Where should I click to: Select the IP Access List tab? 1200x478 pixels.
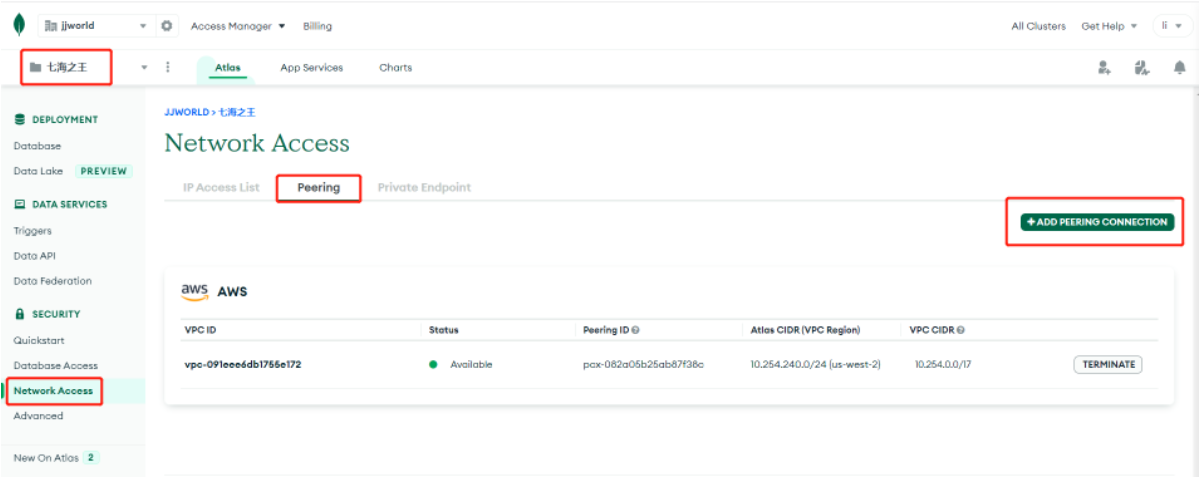(x=221, y=187)
